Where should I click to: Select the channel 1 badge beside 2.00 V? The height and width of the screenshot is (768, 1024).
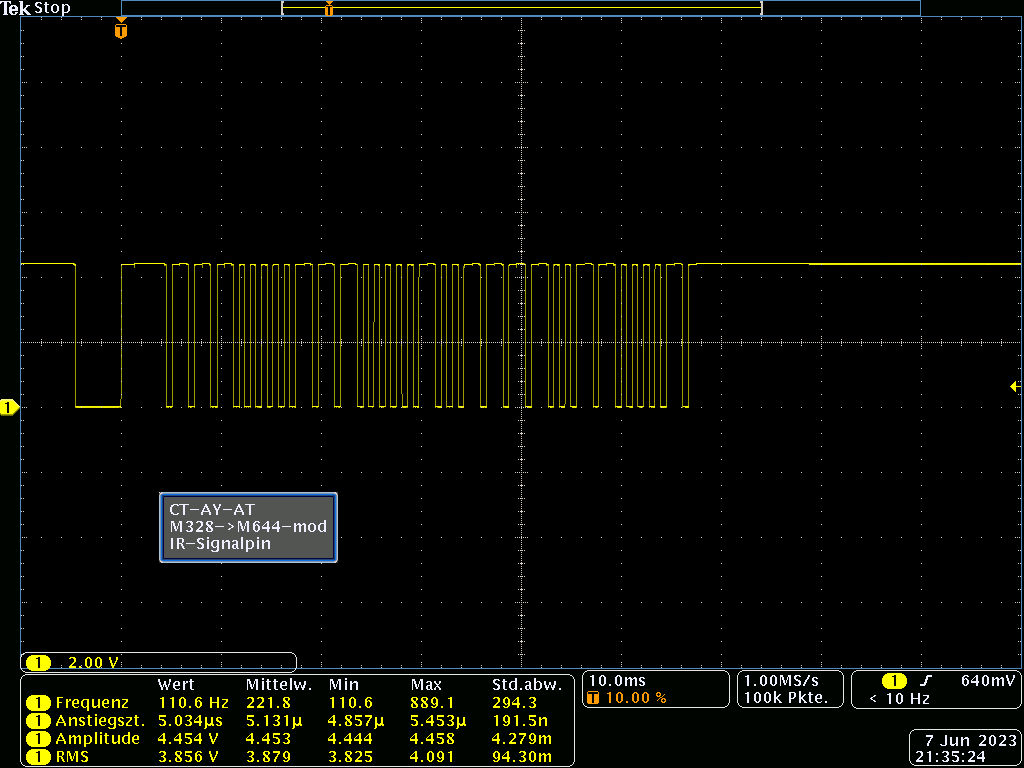[39, 662]
